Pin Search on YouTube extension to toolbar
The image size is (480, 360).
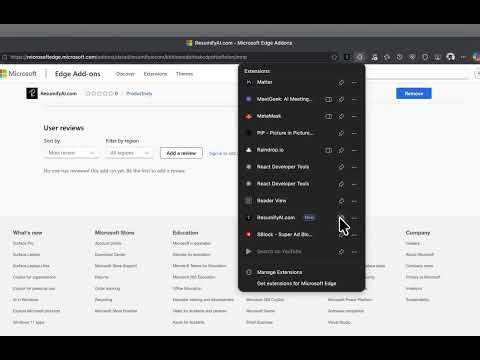[341, 252]
